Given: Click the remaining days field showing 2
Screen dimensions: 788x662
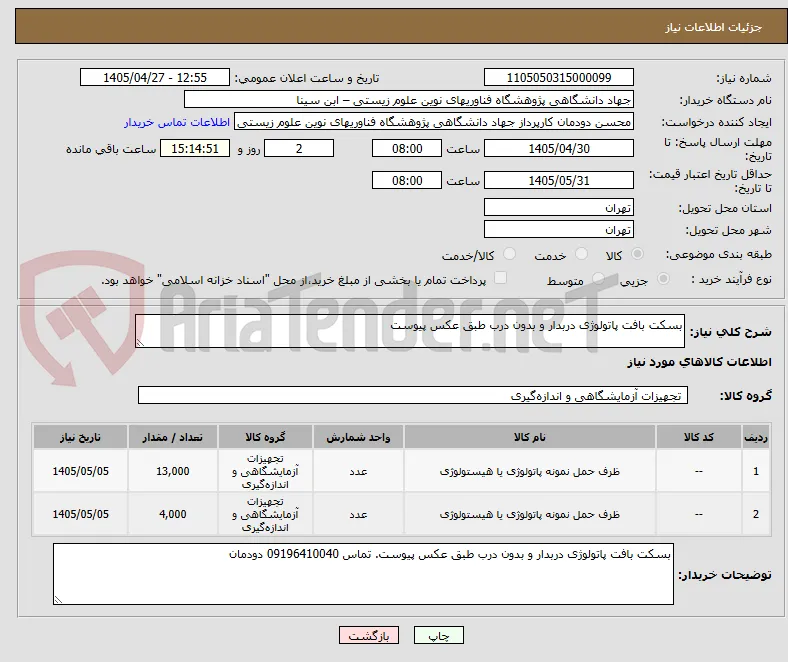Looking at the screenshot, I should coord(299,148).
